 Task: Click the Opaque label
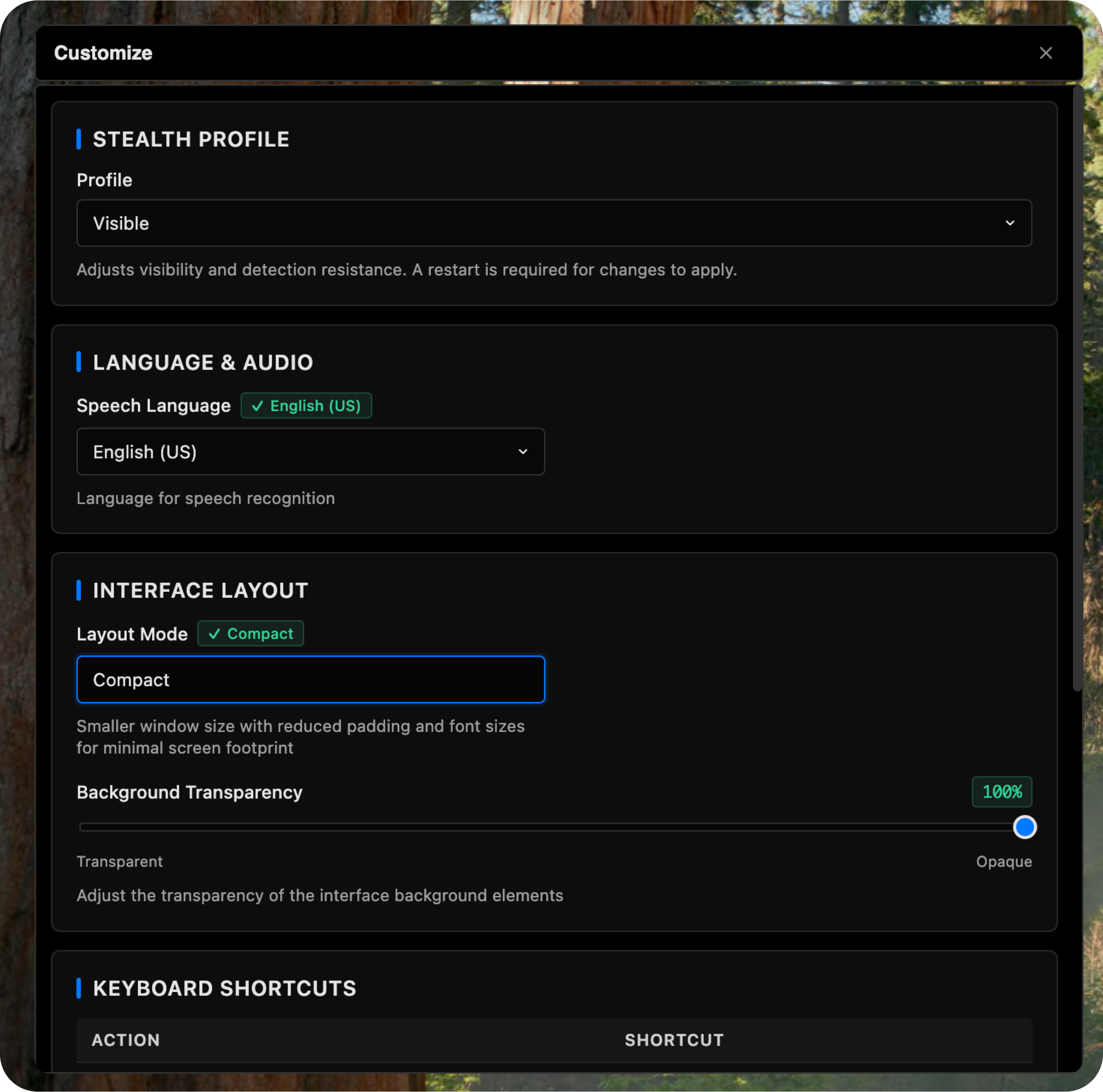point(1004,861)
